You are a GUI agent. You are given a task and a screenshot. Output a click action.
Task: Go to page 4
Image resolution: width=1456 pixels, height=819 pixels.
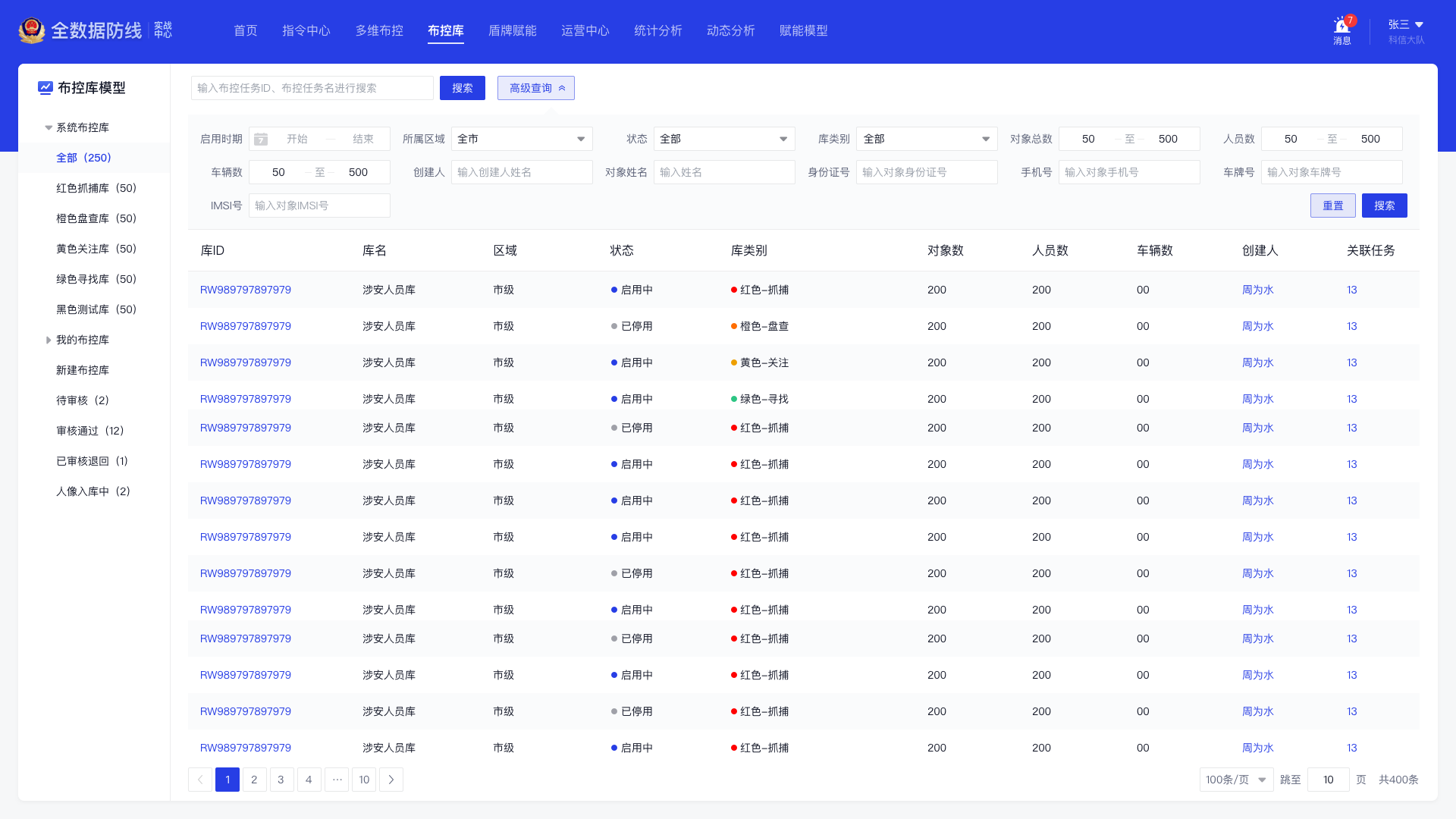pos(309,780)
